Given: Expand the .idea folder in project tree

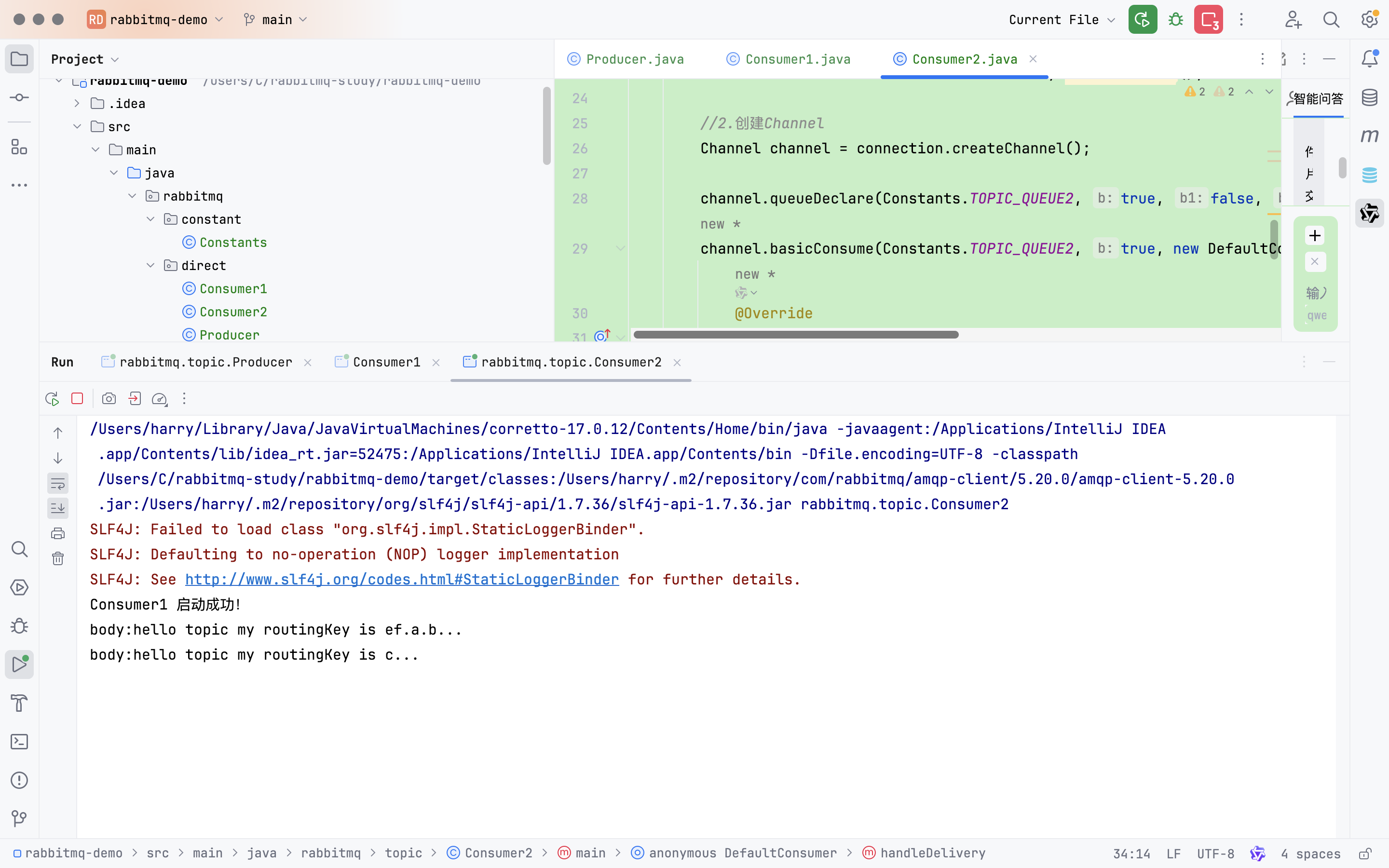Looking at the screenshot, I should tap(77, 103).
